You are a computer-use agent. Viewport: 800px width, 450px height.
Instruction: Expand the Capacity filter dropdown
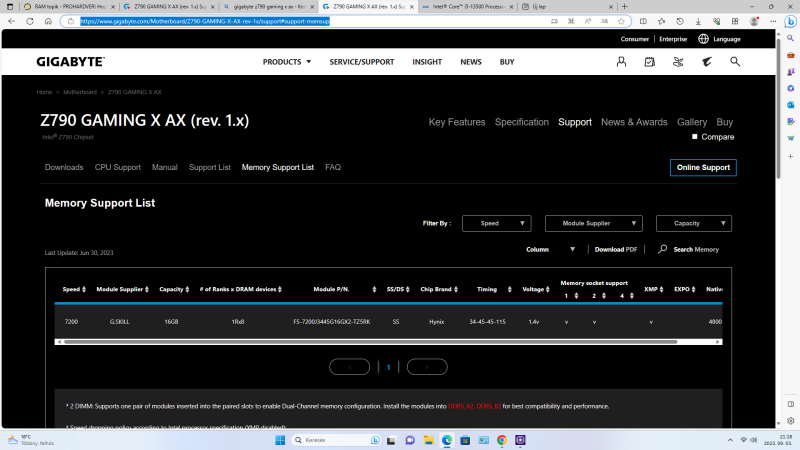[x=694, y=223]
